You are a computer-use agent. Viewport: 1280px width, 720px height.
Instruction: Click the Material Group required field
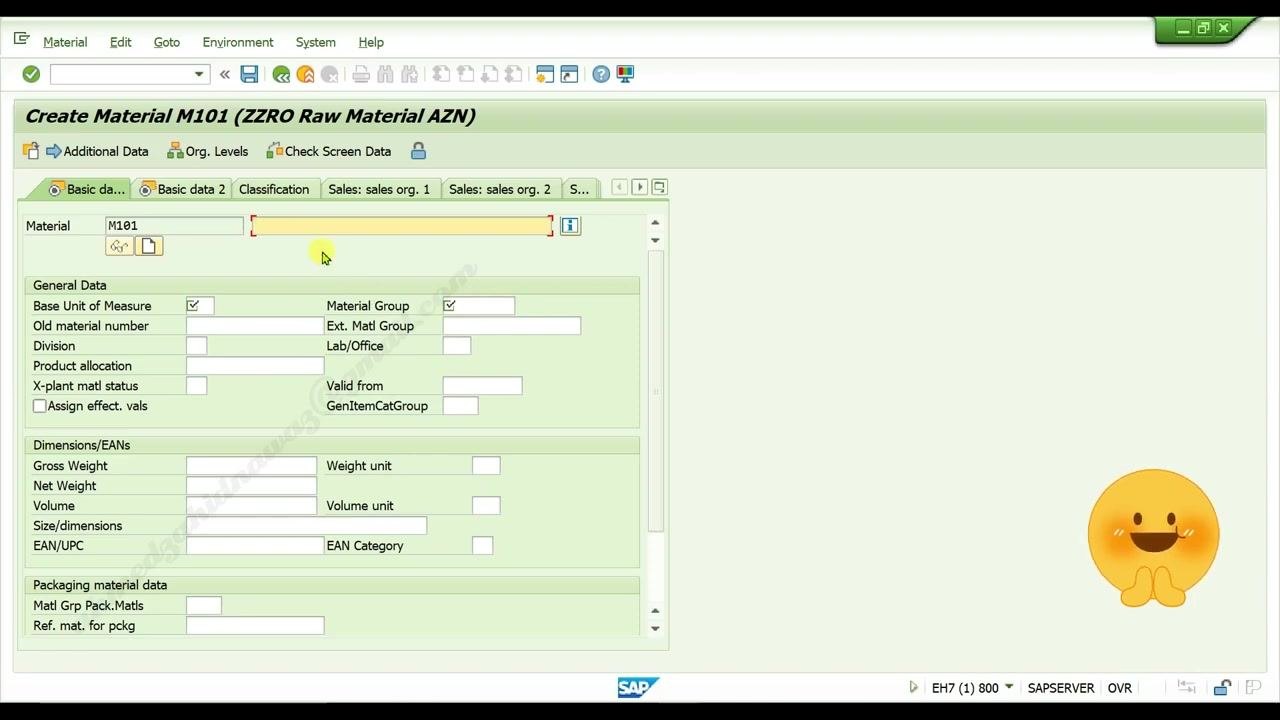(x=479, y=306)
